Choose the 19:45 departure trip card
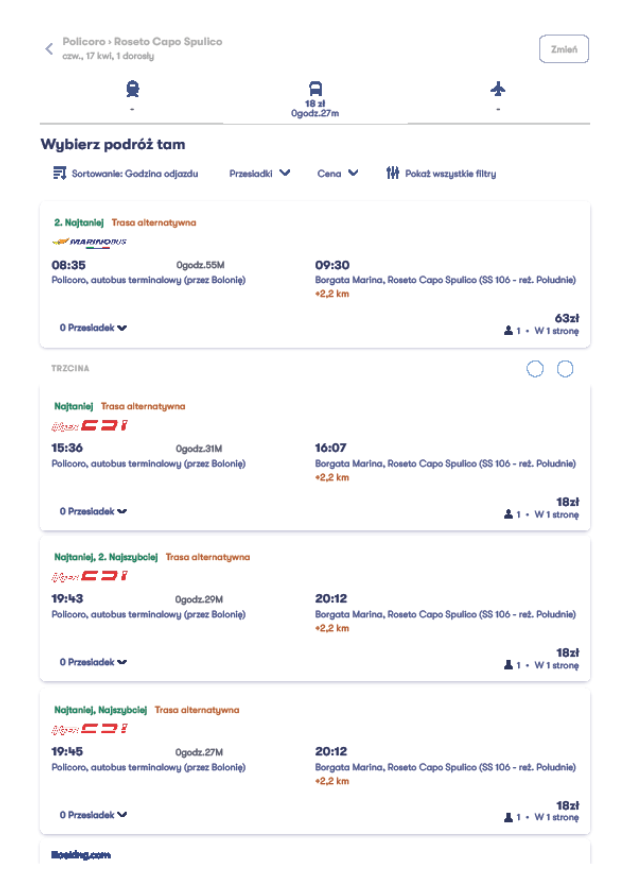The height and width of the screenshot is (895, 632). tap(315, 762)
